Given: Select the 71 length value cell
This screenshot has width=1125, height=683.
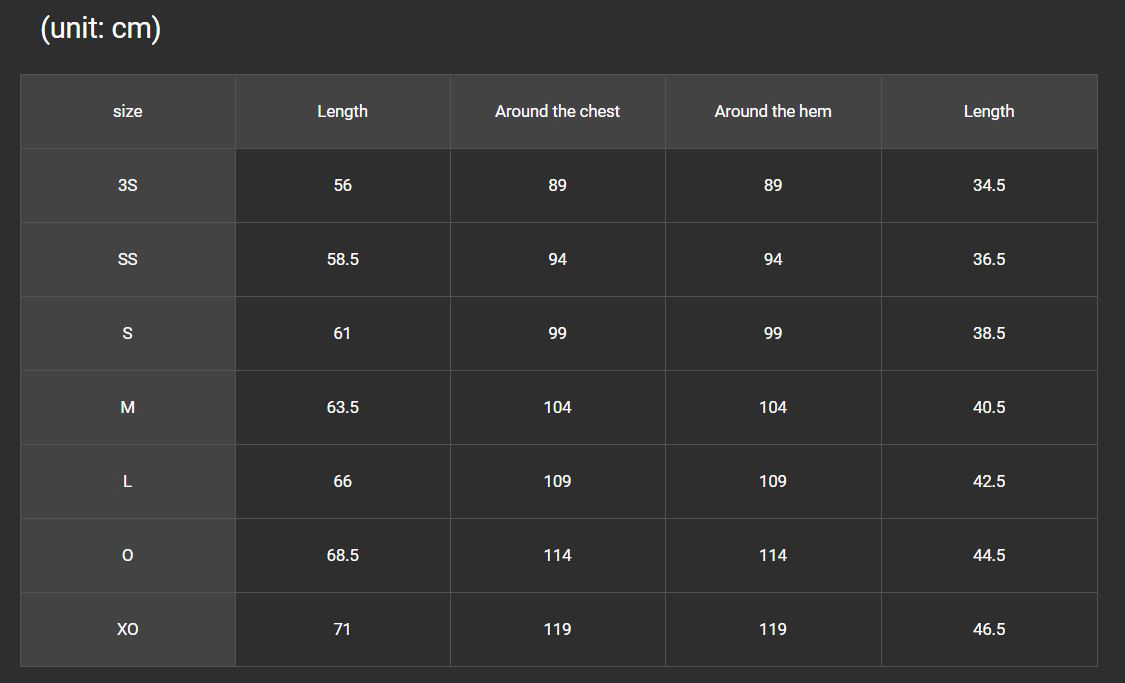Looking at the screenshot, I should pyautogui.click(x=343, y=629).
